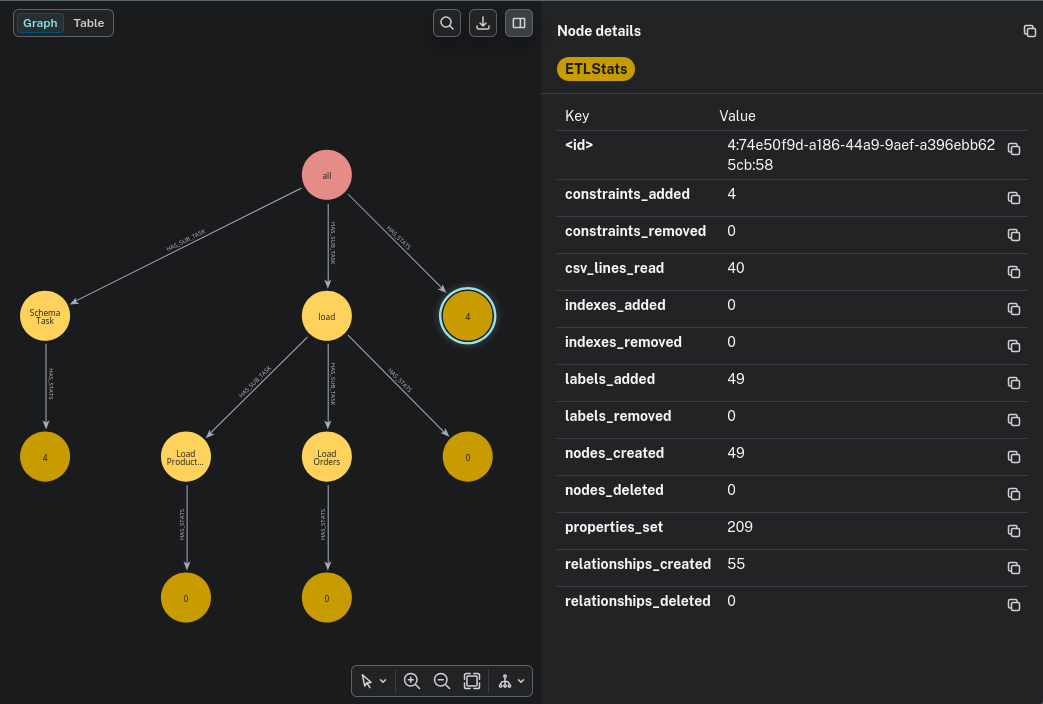1043x704 pixels.
Task: Select the pink 'all' root node
Action: pyautogui.click(x=327, y=175)
